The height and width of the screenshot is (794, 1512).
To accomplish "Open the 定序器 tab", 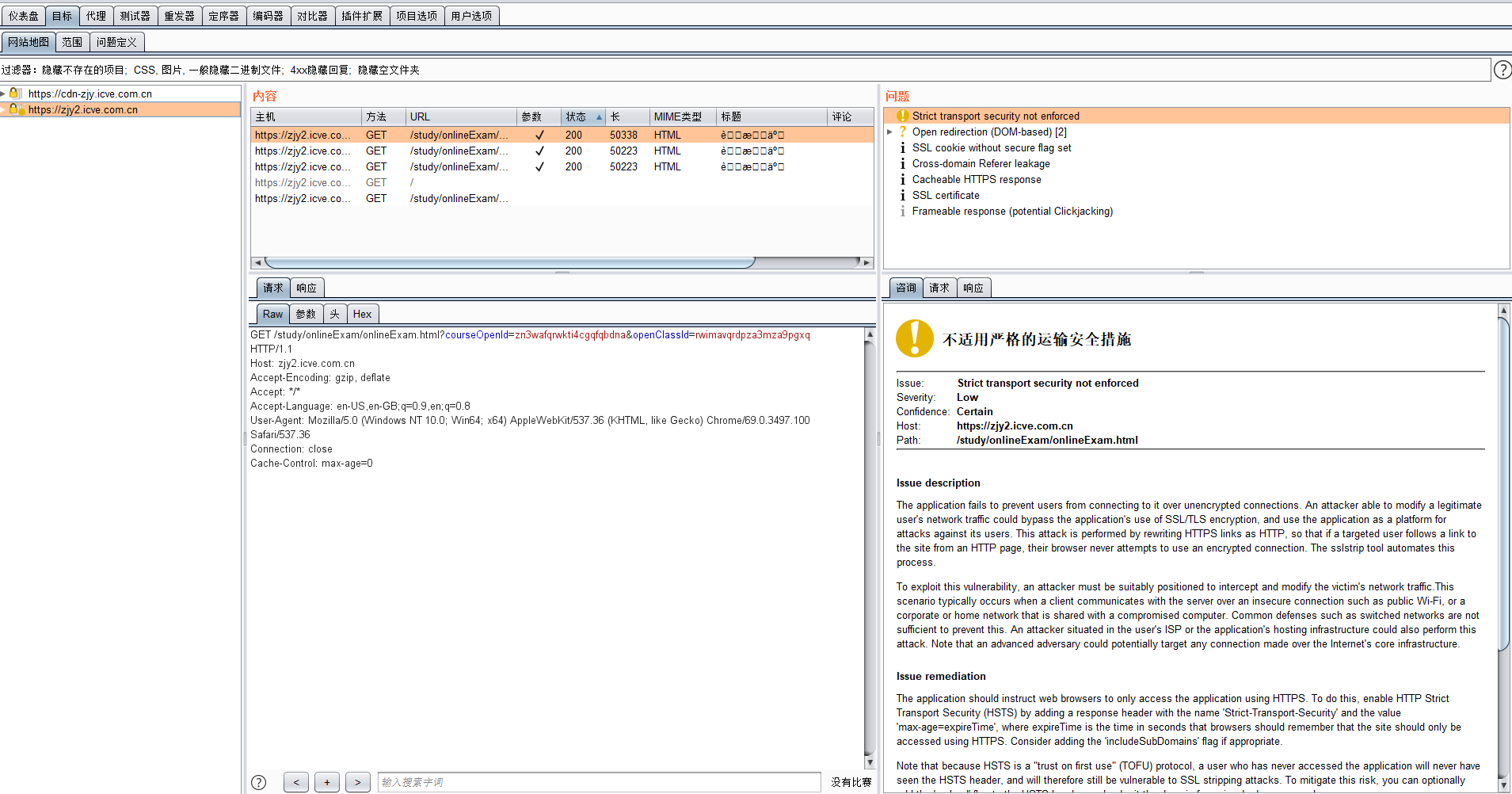I will pyautogui.click(x=223, y=16).
